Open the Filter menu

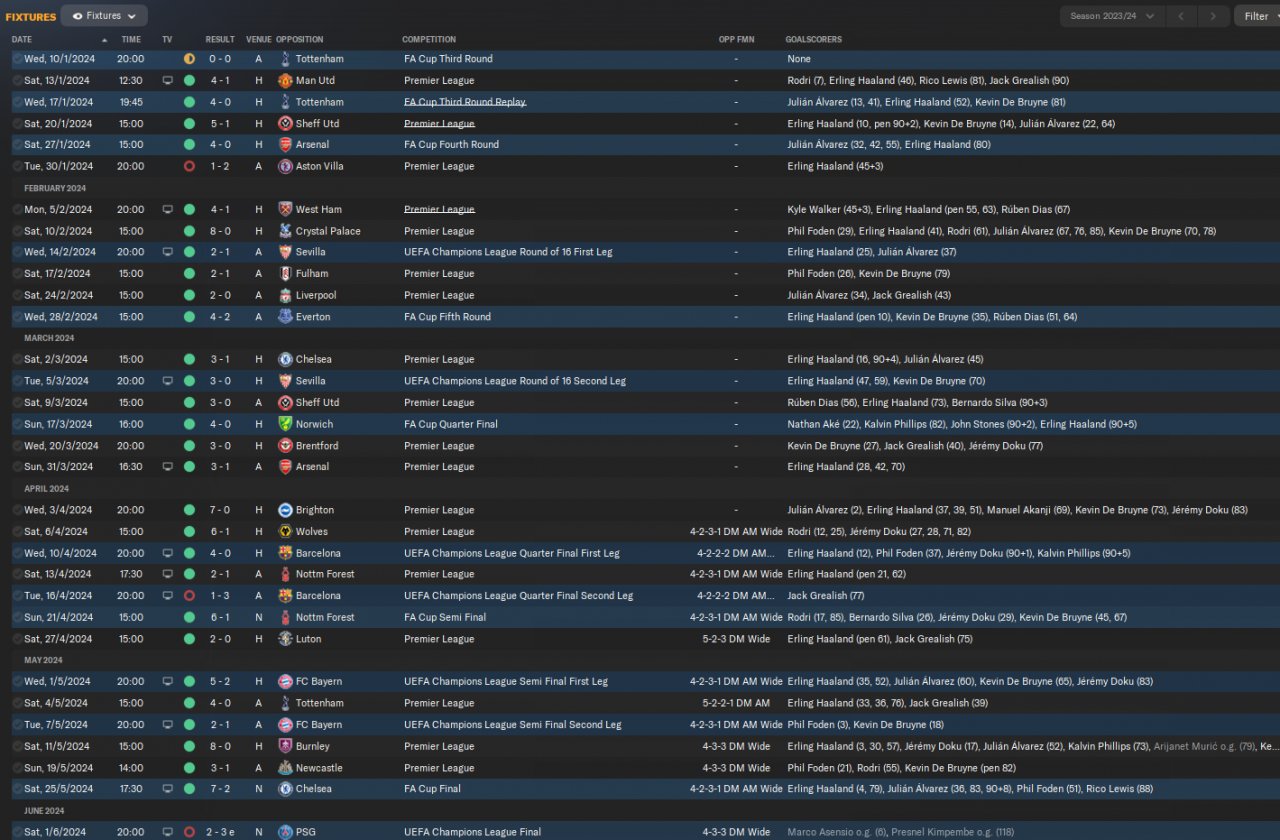point(1256,16)
